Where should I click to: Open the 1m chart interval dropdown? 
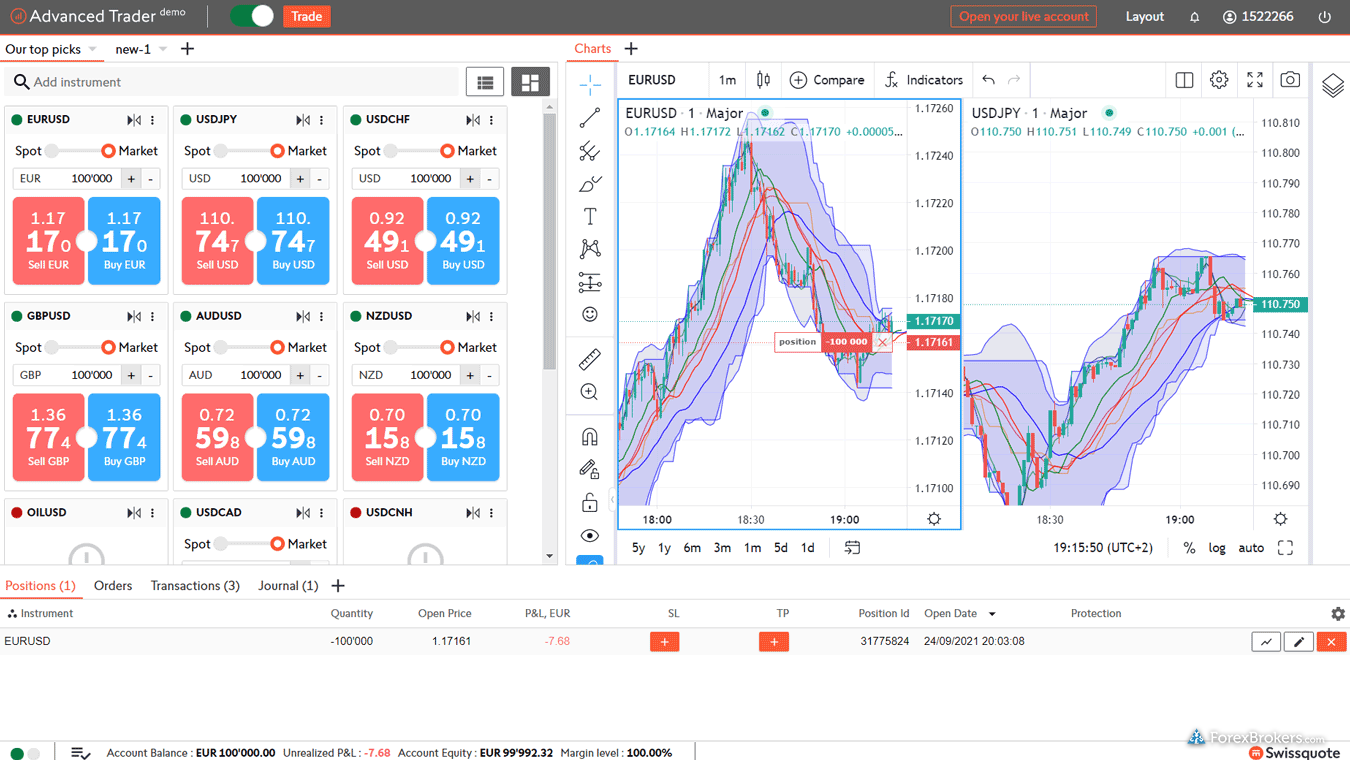pyautogui.click(x=727, y=80)
